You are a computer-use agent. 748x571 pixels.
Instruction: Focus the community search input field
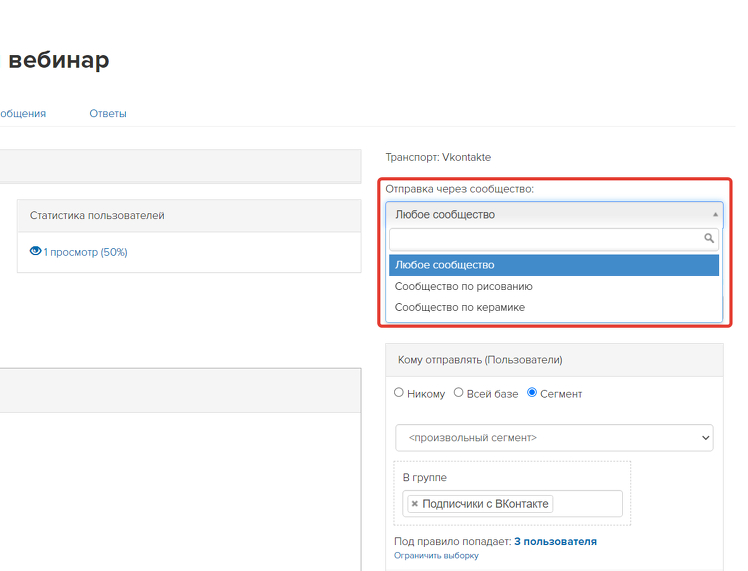point(545,239)
